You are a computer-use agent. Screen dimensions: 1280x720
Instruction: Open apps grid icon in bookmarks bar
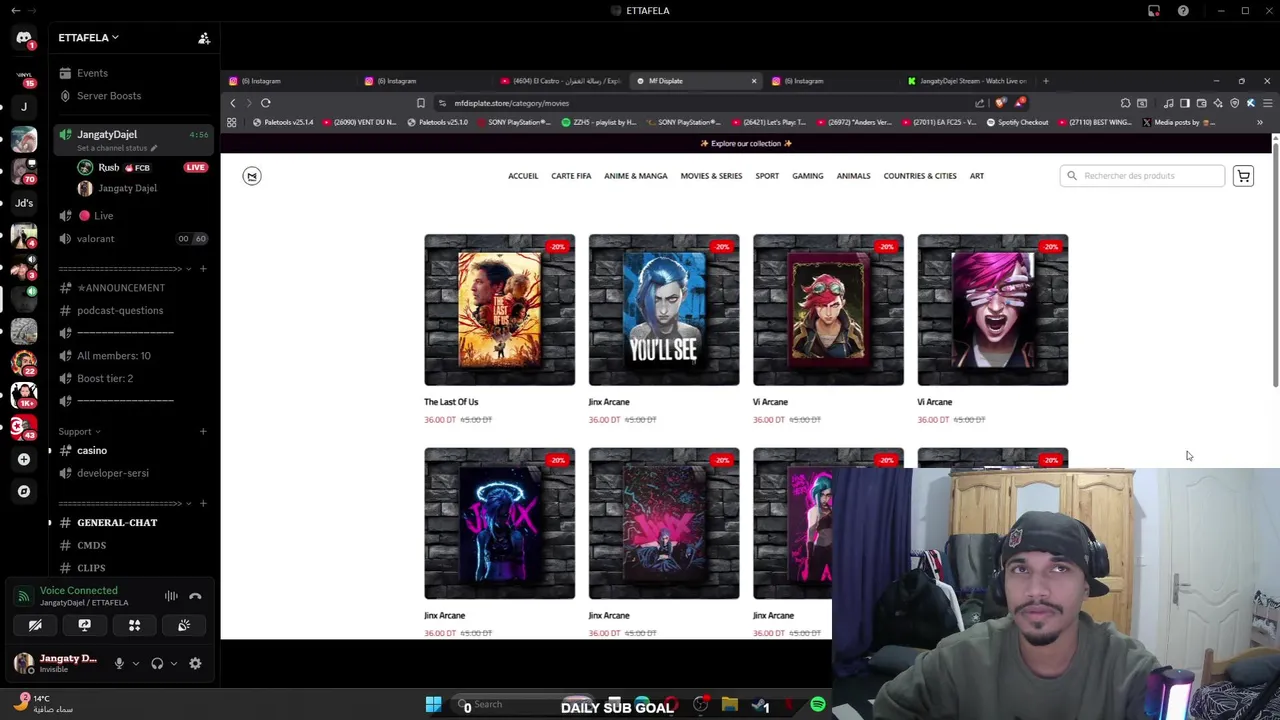coord(232,122)
